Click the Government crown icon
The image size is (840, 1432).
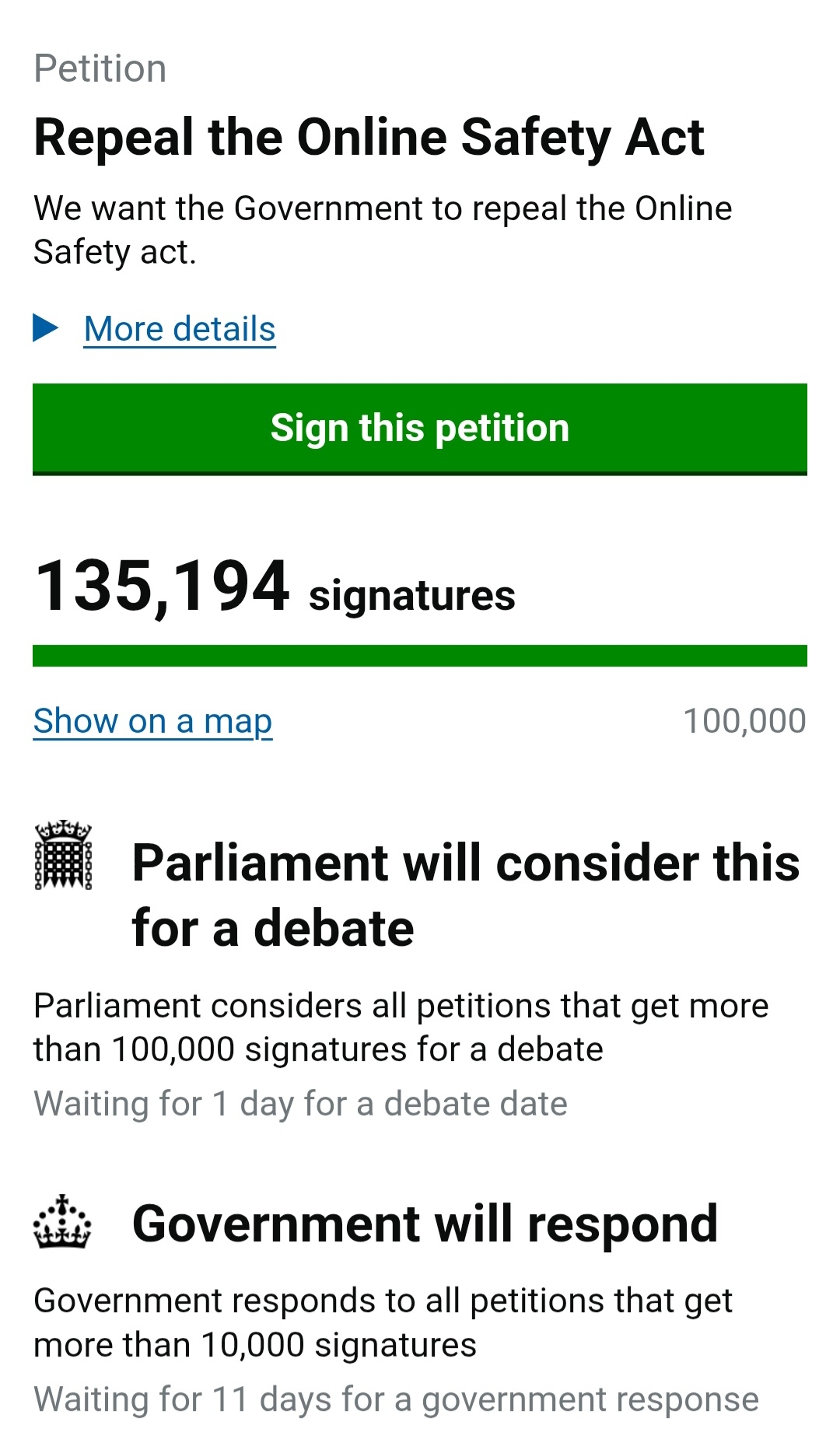tap(62, 1222)
